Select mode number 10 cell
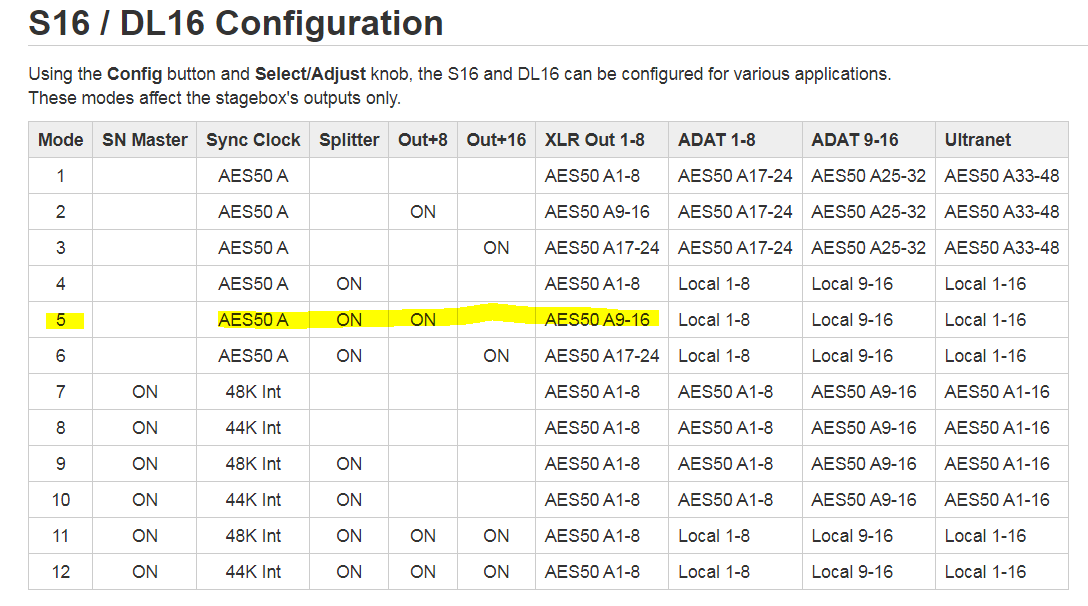The height and width of the screenshot is (606, 1088). tap(60, 500)
